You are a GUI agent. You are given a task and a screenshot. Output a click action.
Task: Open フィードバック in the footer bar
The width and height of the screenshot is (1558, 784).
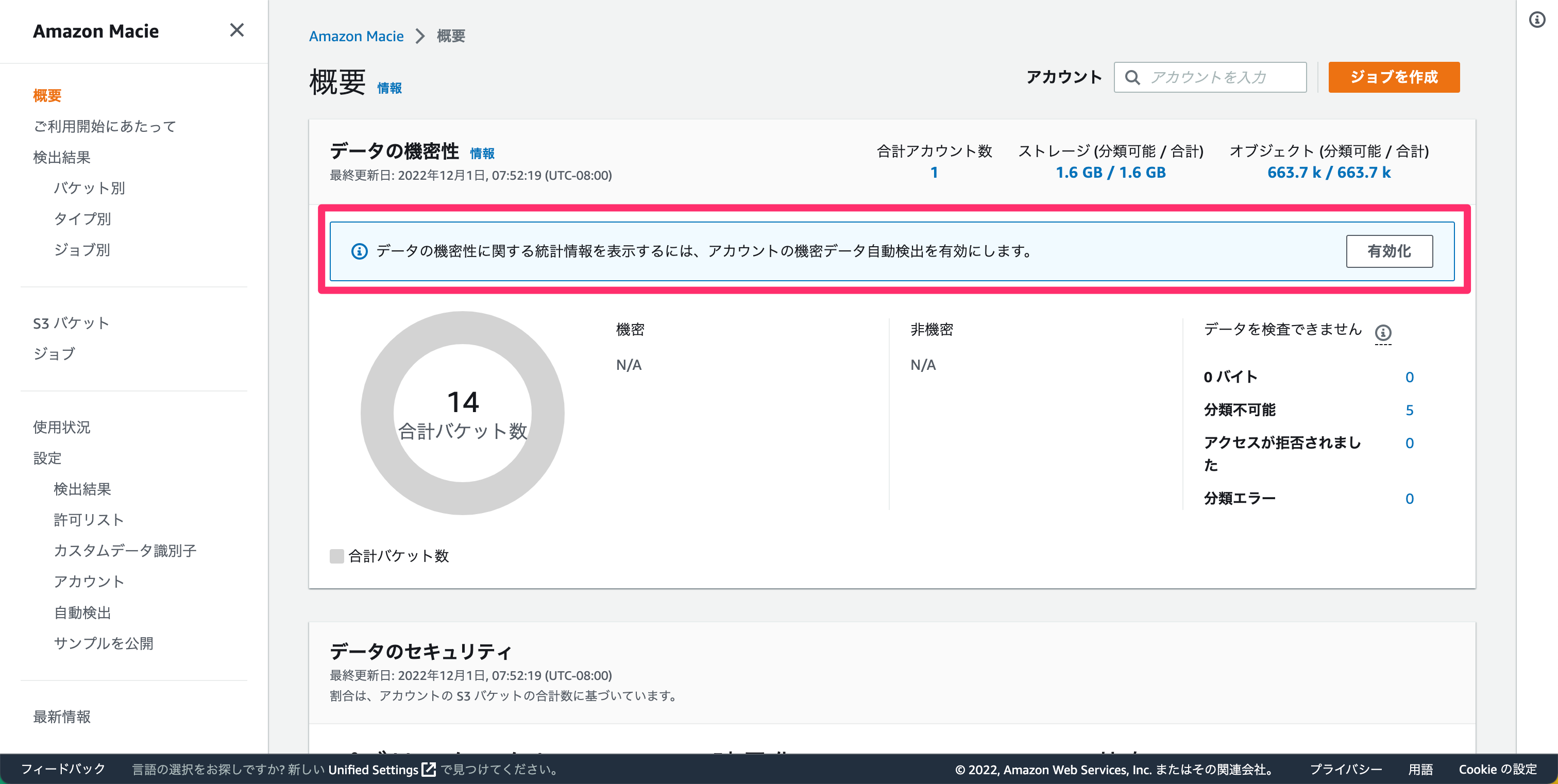click(63, 769)
